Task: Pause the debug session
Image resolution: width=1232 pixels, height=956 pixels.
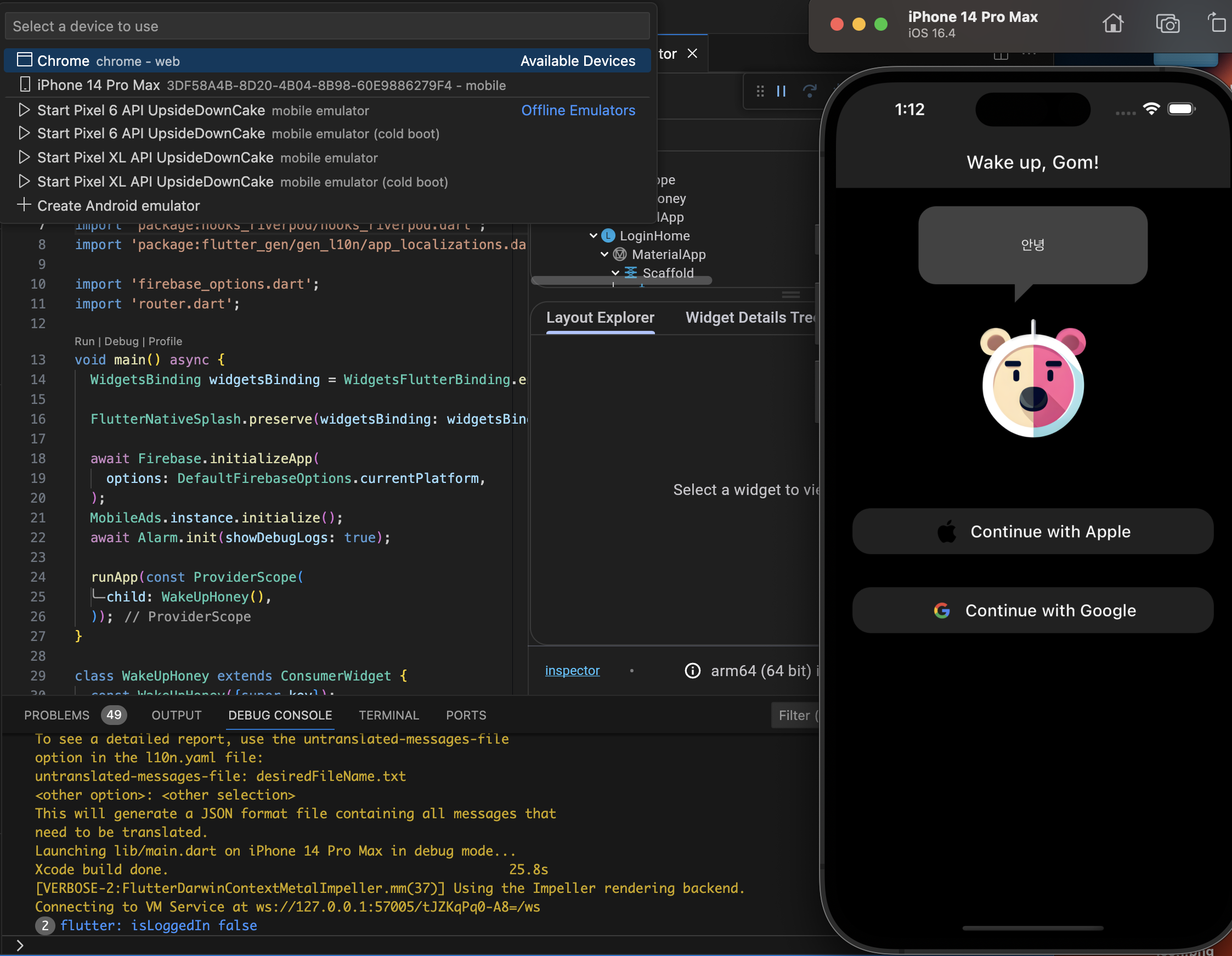Action: click(x=781, y=92)
